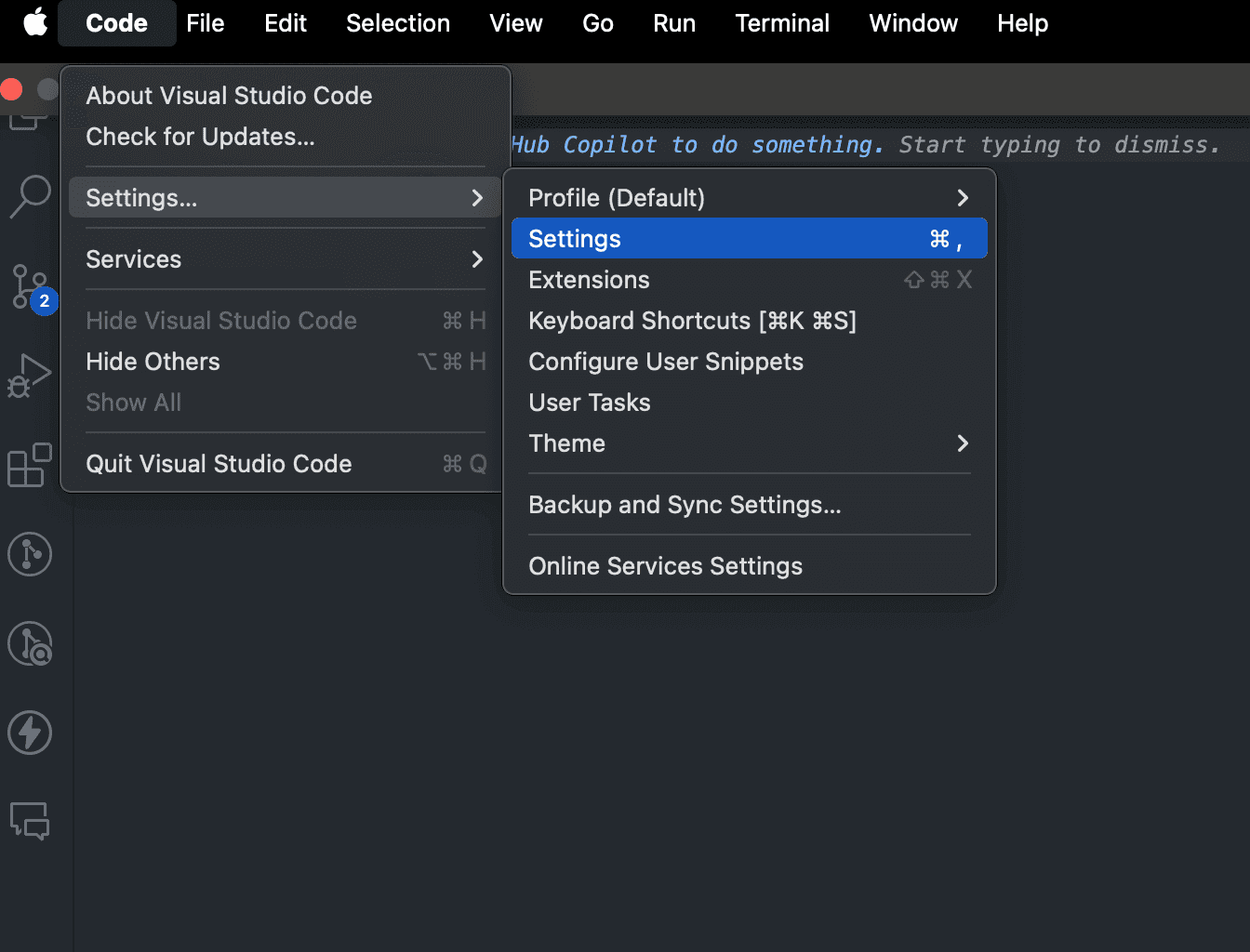Open the Apple menu
The width and height of the screenshot is (1250, 952).
click(35, 22)
